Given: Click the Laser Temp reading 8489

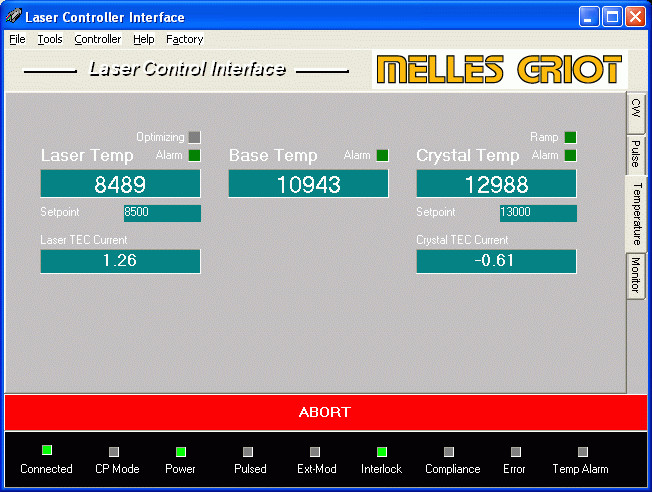Looking at the screenshot, I should tap(121, 183).
